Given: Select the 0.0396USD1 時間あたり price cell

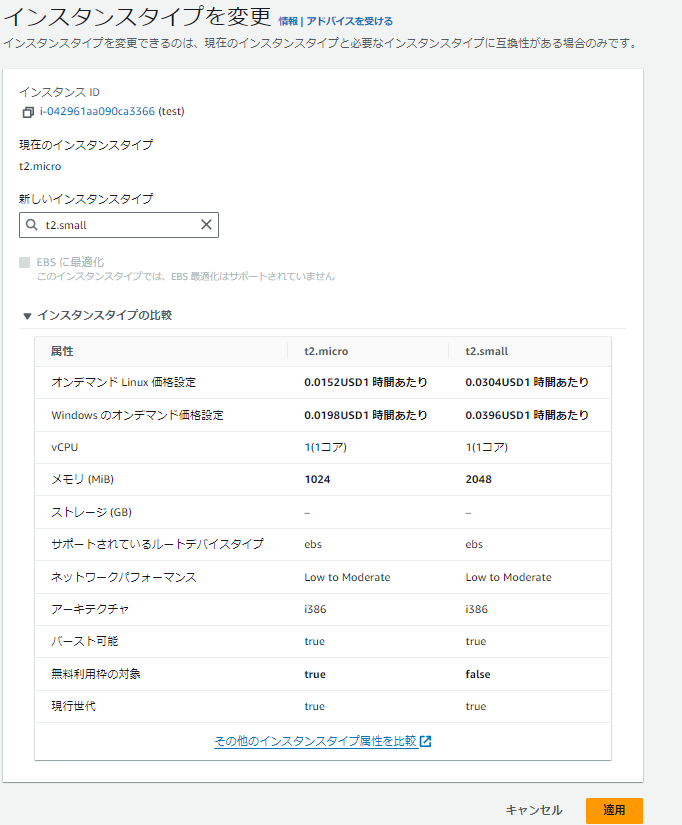Looking at the screenshot, I should click(527, 415).
